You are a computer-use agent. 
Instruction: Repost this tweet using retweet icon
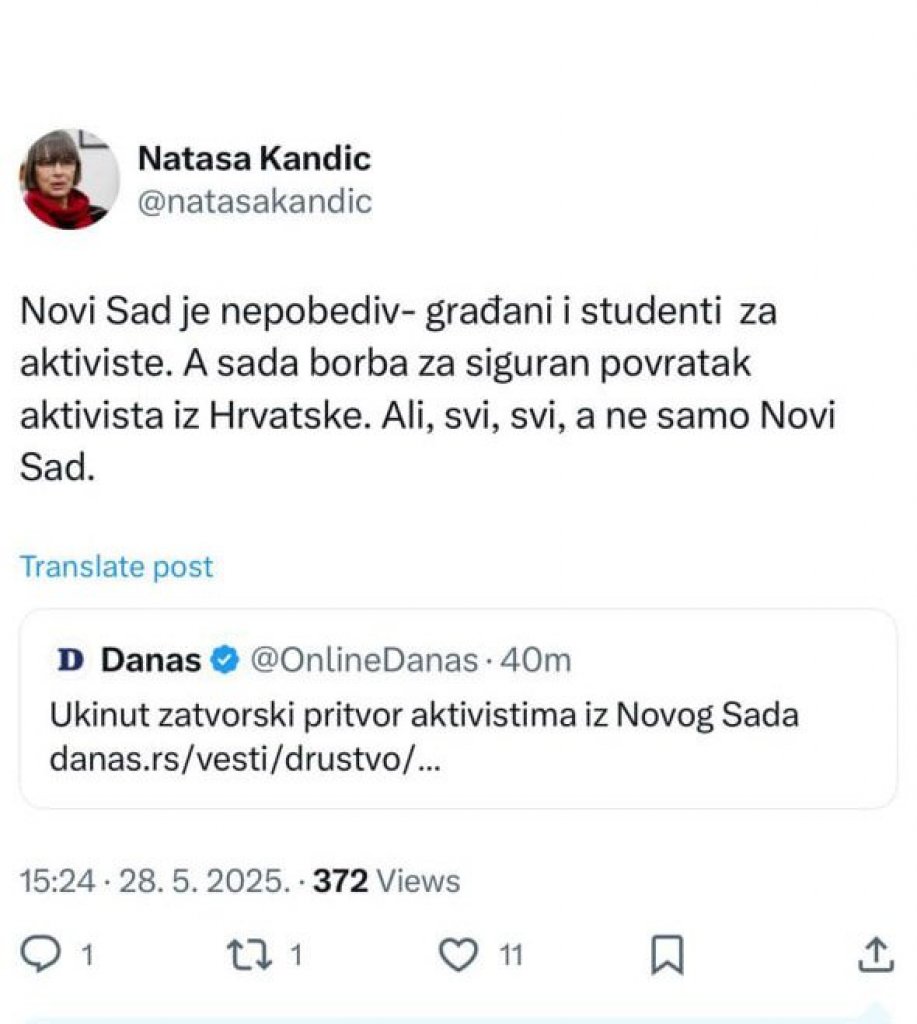tap(248, 955)
